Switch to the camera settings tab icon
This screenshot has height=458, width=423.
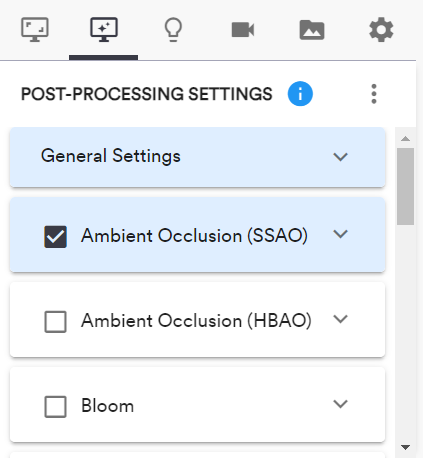coord(243,30)
